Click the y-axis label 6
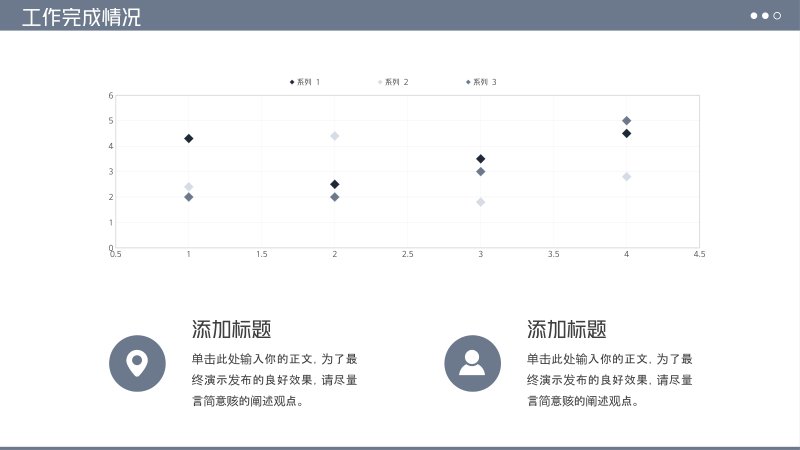800x450 pixels. [111, 95]
